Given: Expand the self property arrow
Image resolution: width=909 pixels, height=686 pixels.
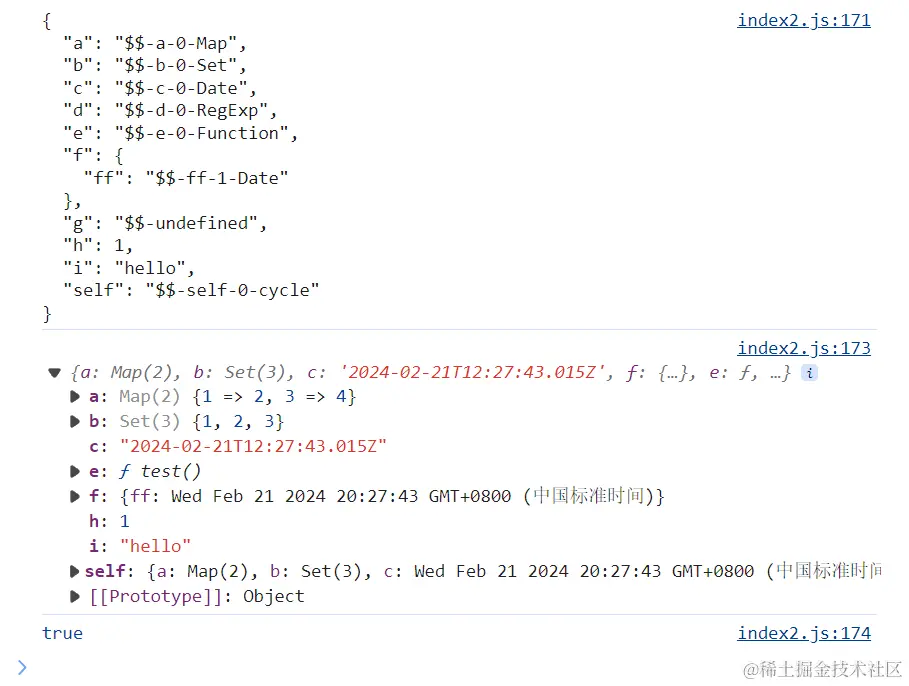Looking at the screenshot, I should (x=74, y=572).
